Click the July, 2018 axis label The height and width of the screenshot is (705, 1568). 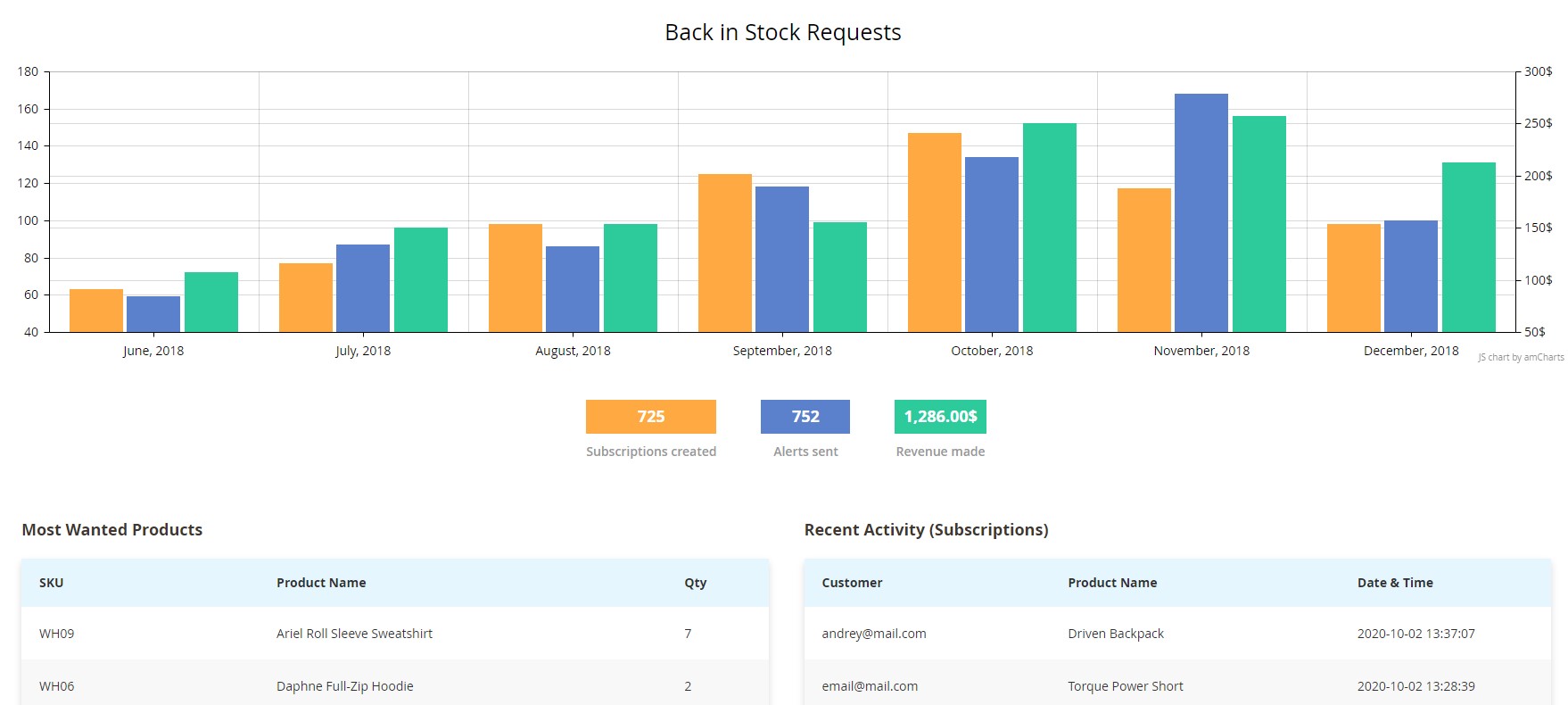pyautogui.click(x=363, y=351)
